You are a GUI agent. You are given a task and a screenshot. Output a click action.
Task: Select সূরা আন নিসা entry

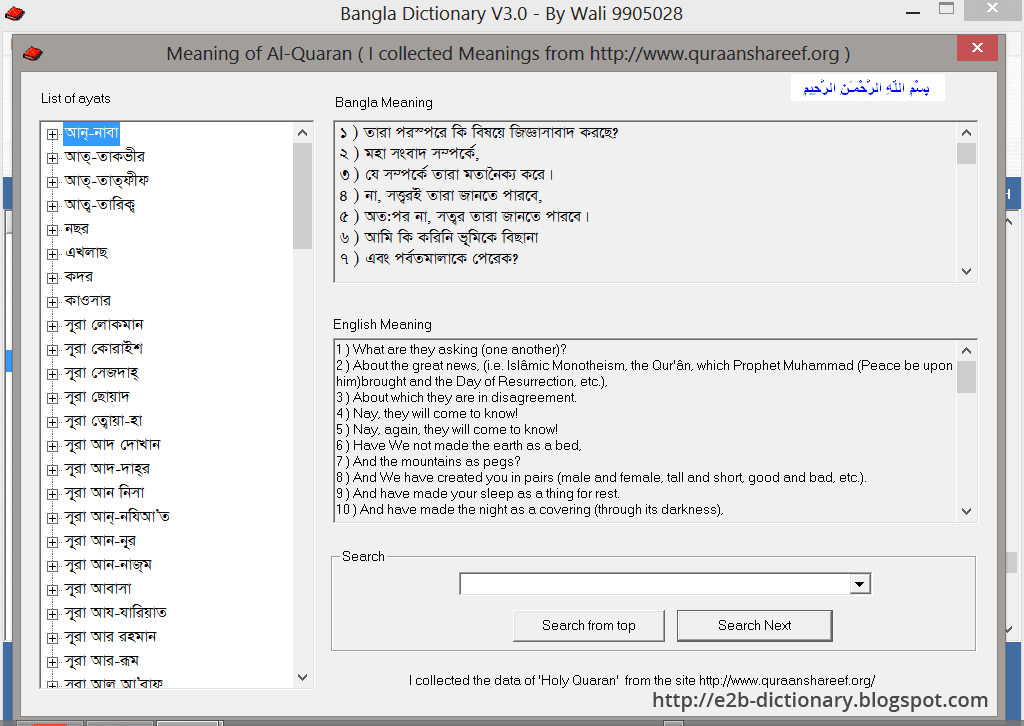[104, 493]
